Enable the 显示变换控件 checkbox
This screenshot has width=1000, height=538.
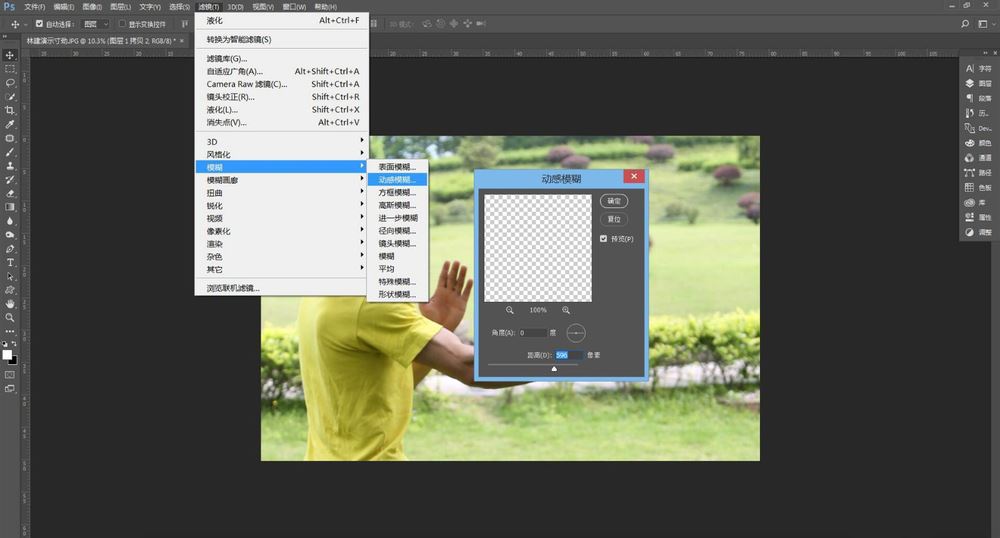tap(122, 23)
